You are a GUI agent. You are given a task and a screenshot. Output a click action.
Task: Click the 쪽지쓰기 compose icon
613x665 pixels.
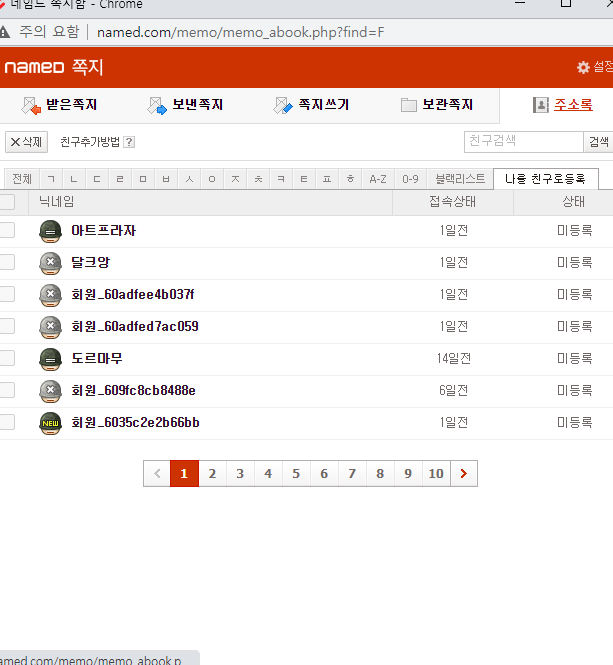click(283, 106)
